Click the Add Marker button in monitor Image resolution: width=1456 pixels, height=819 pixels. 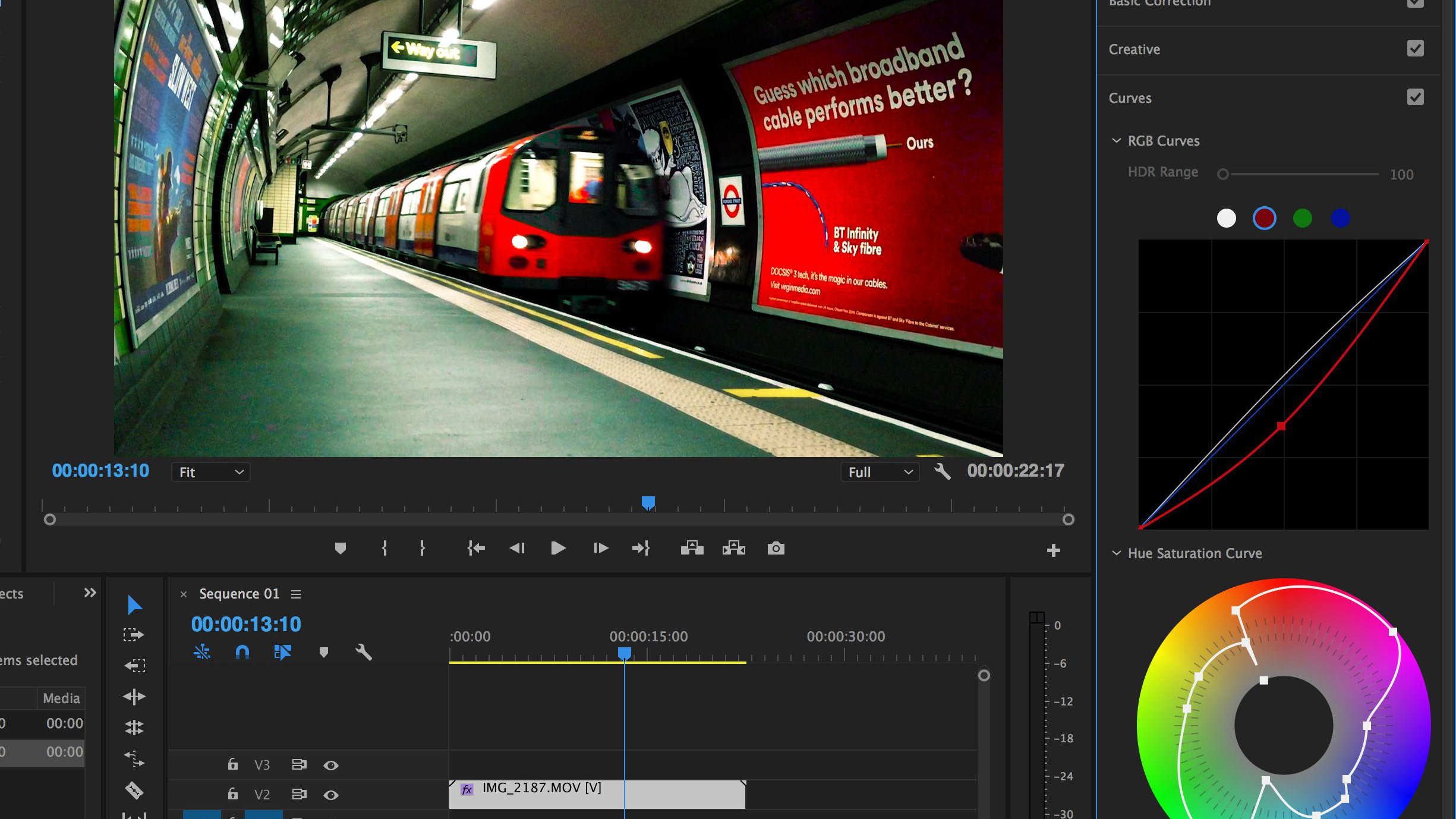(x=340, y=548)
